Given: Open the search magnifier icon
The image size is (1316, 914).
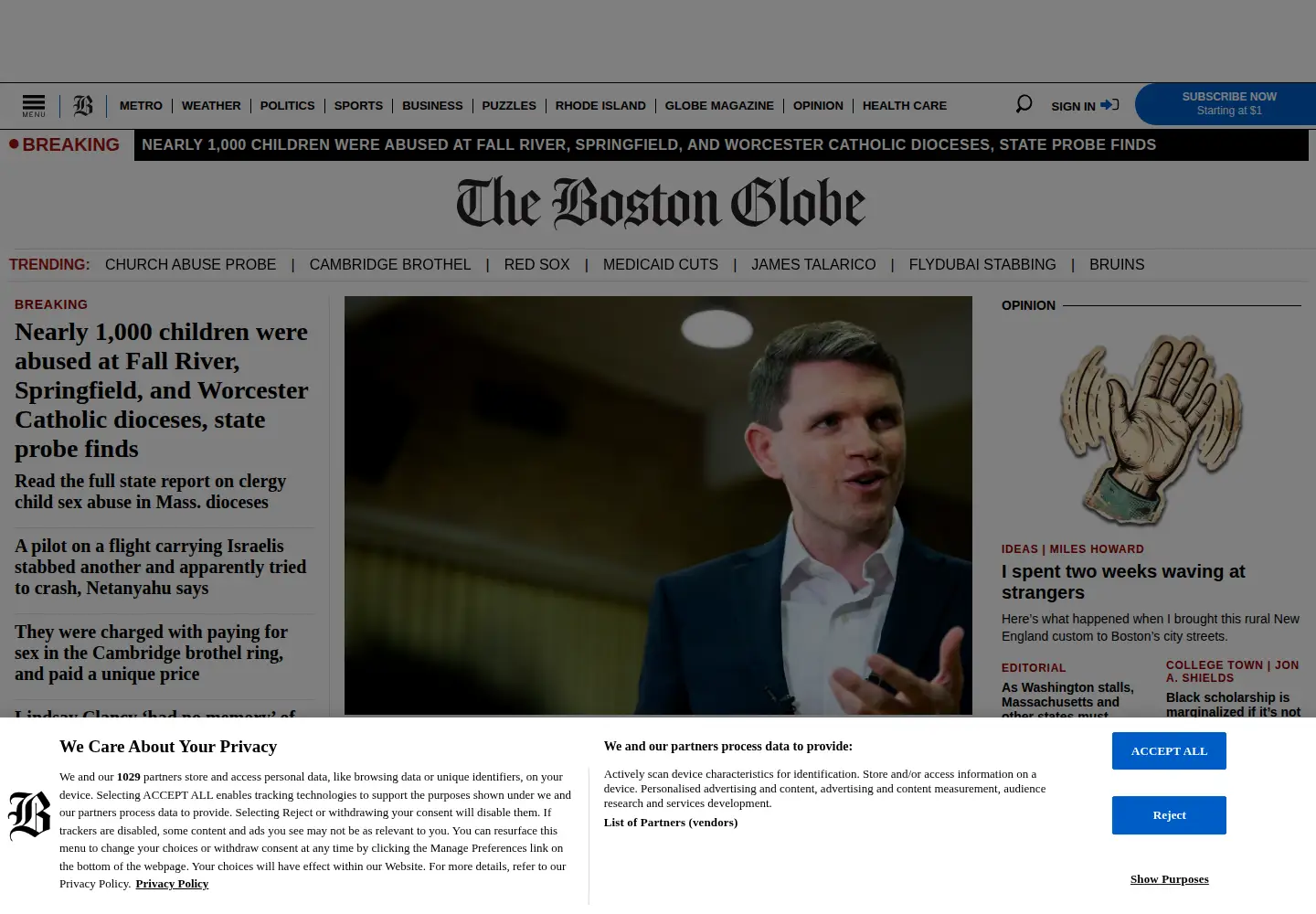Looking at the screenshot, I should pyautogui.click(x=1024, y=104).
